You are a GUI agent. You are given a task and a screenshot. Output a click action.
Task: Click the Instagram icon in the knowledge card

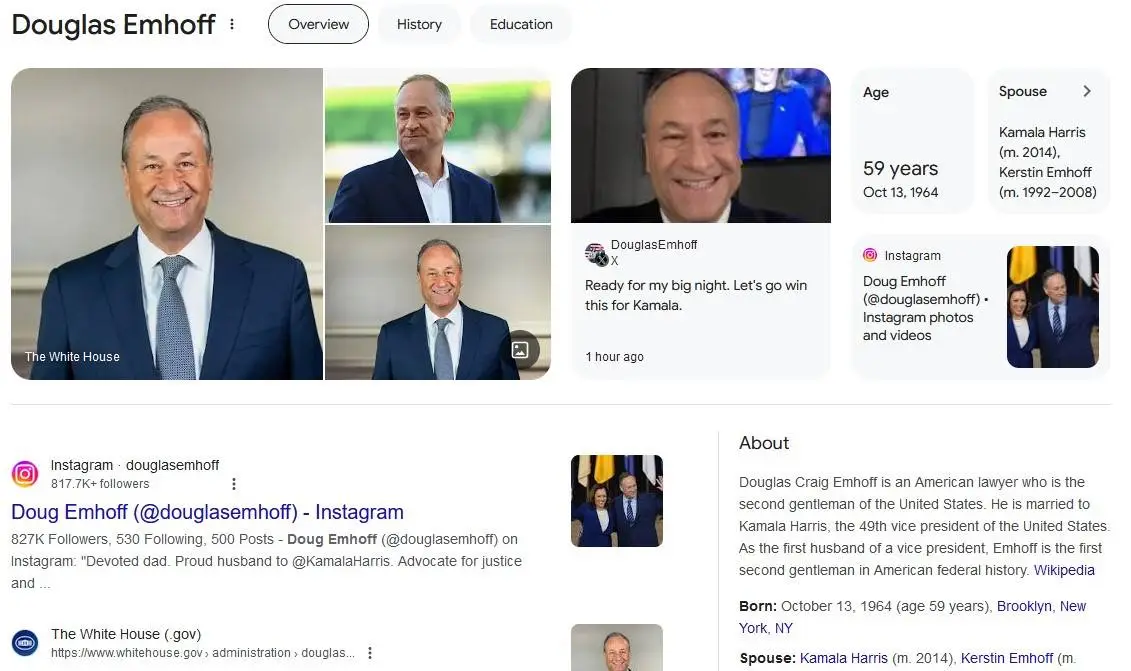click(870, 255)
